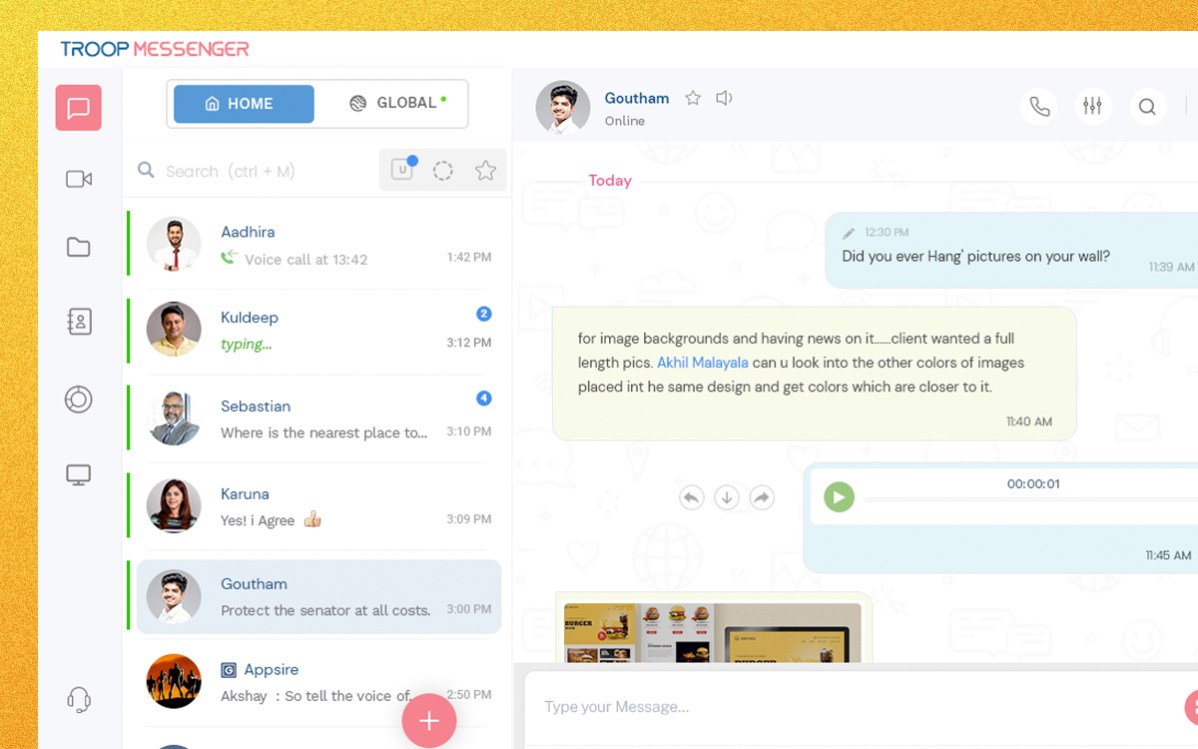This screenshot has width=1198, height=749.
Task: Open the headset support icon
Action: click(79, 699)
